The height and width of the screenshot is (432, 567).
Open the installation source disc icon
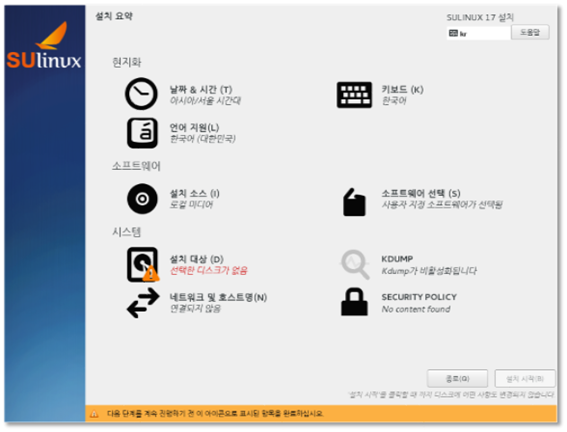142,198
